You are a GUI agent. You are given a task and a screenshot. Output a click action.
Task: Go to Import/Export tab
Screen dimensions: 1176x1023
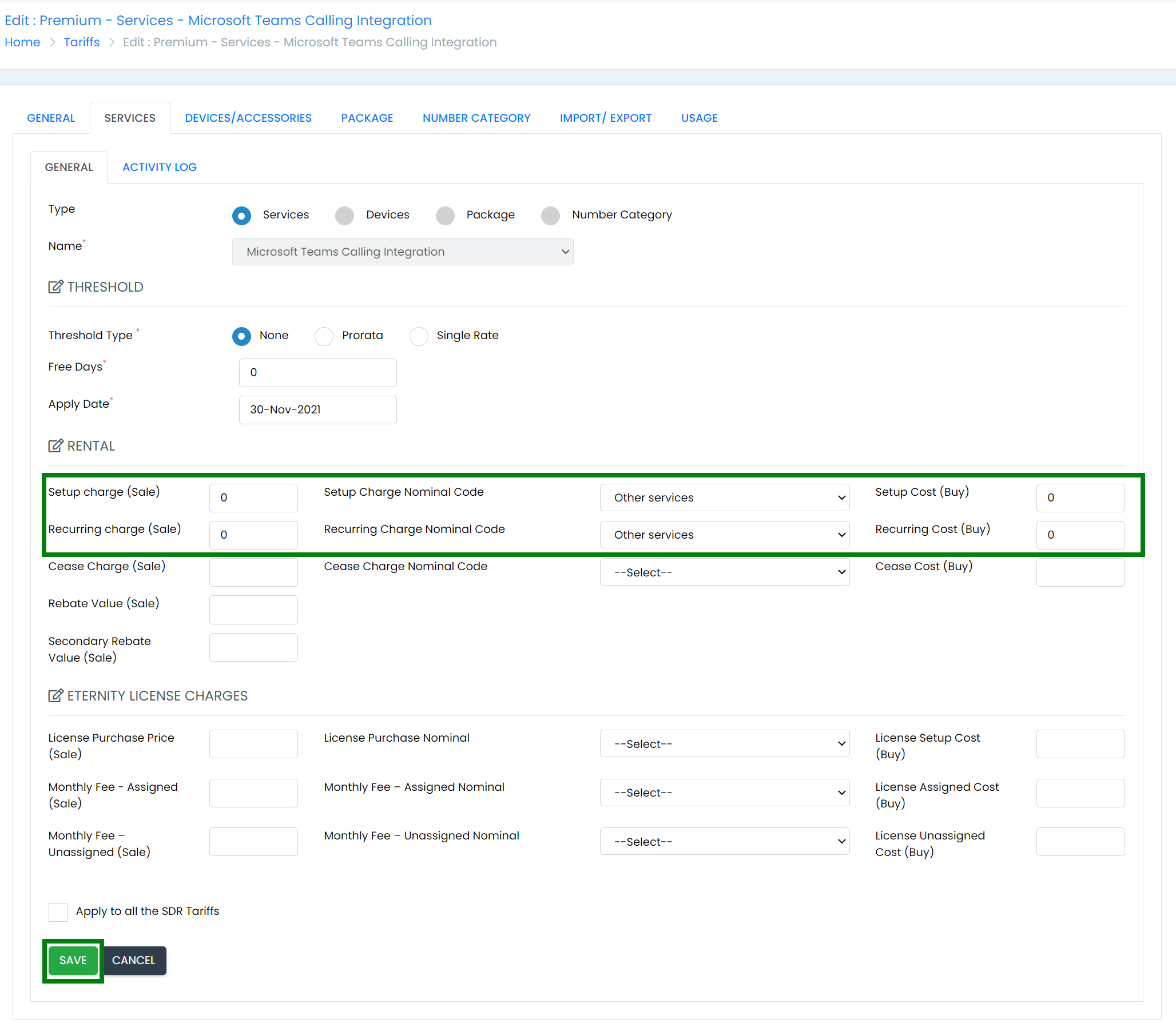(606, 118)
